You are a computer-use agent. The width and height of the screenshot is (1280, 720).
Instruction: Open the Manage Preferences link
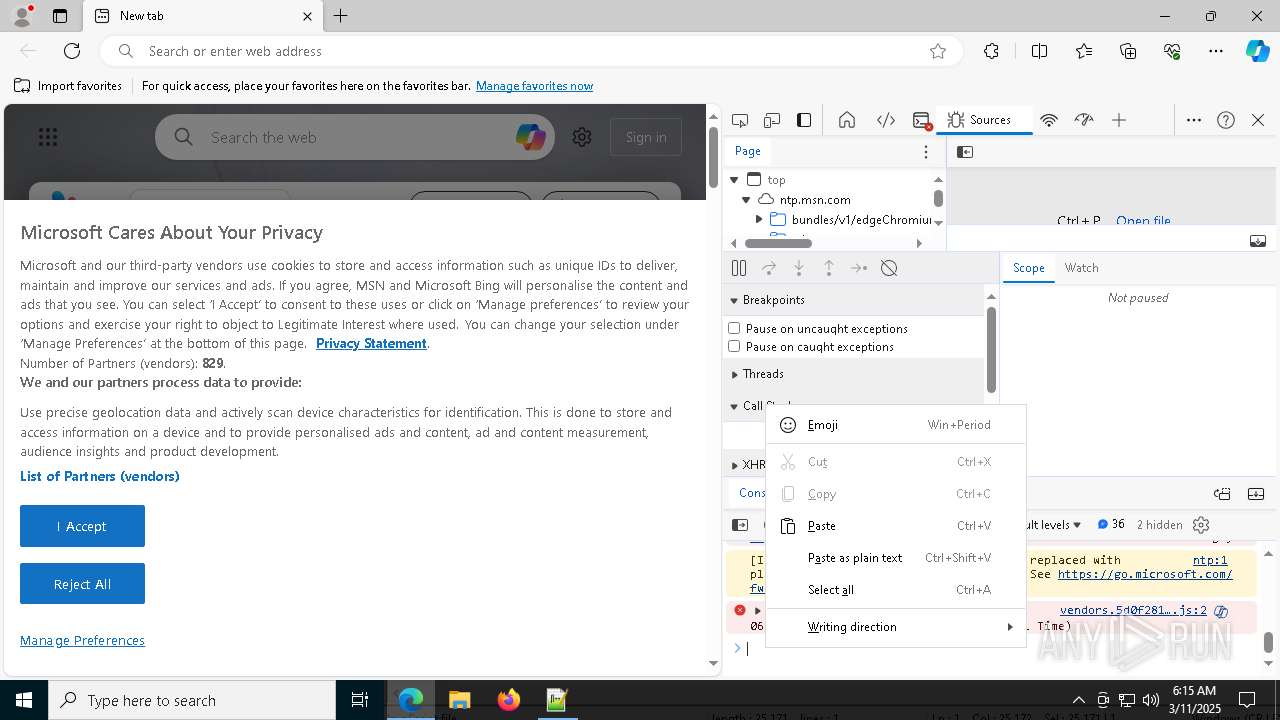[82, 640]
